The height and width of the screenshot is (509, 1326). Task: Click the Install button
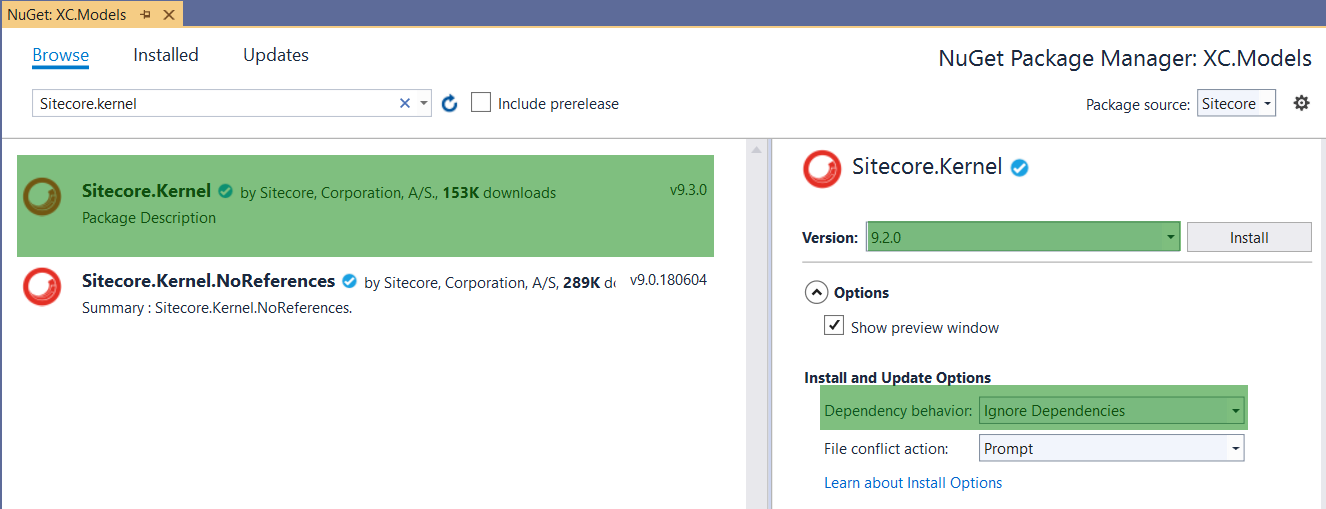point(1249,237)
